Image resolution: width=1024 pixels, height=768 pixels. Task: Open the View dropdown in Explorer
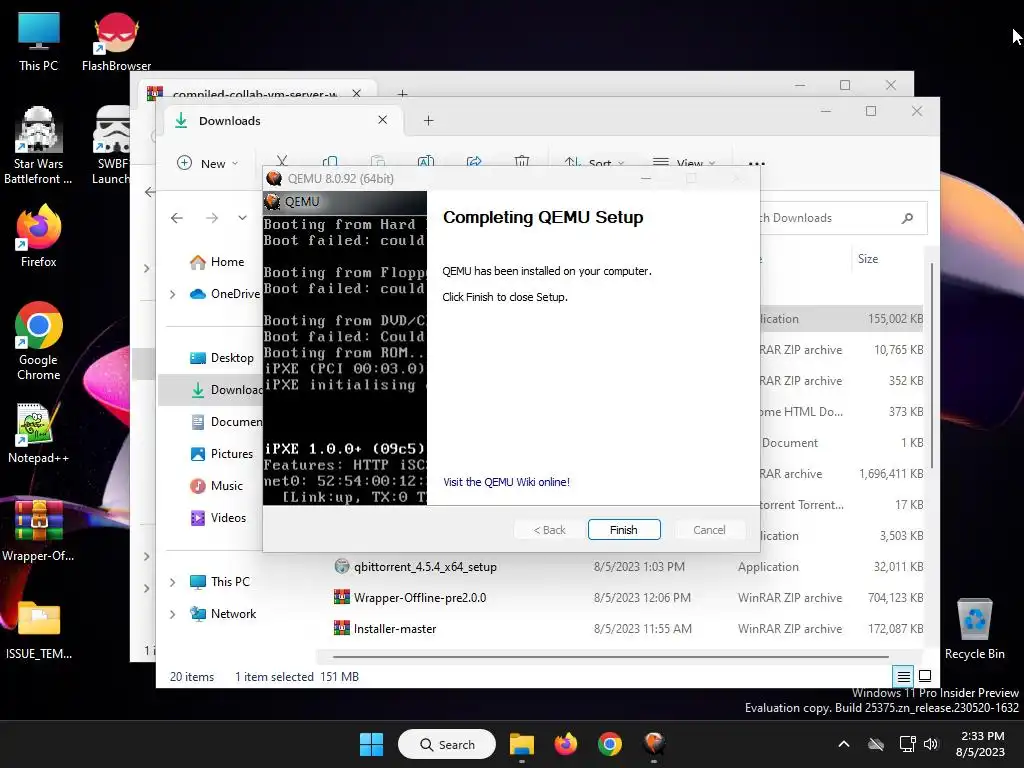click(684, 163)
